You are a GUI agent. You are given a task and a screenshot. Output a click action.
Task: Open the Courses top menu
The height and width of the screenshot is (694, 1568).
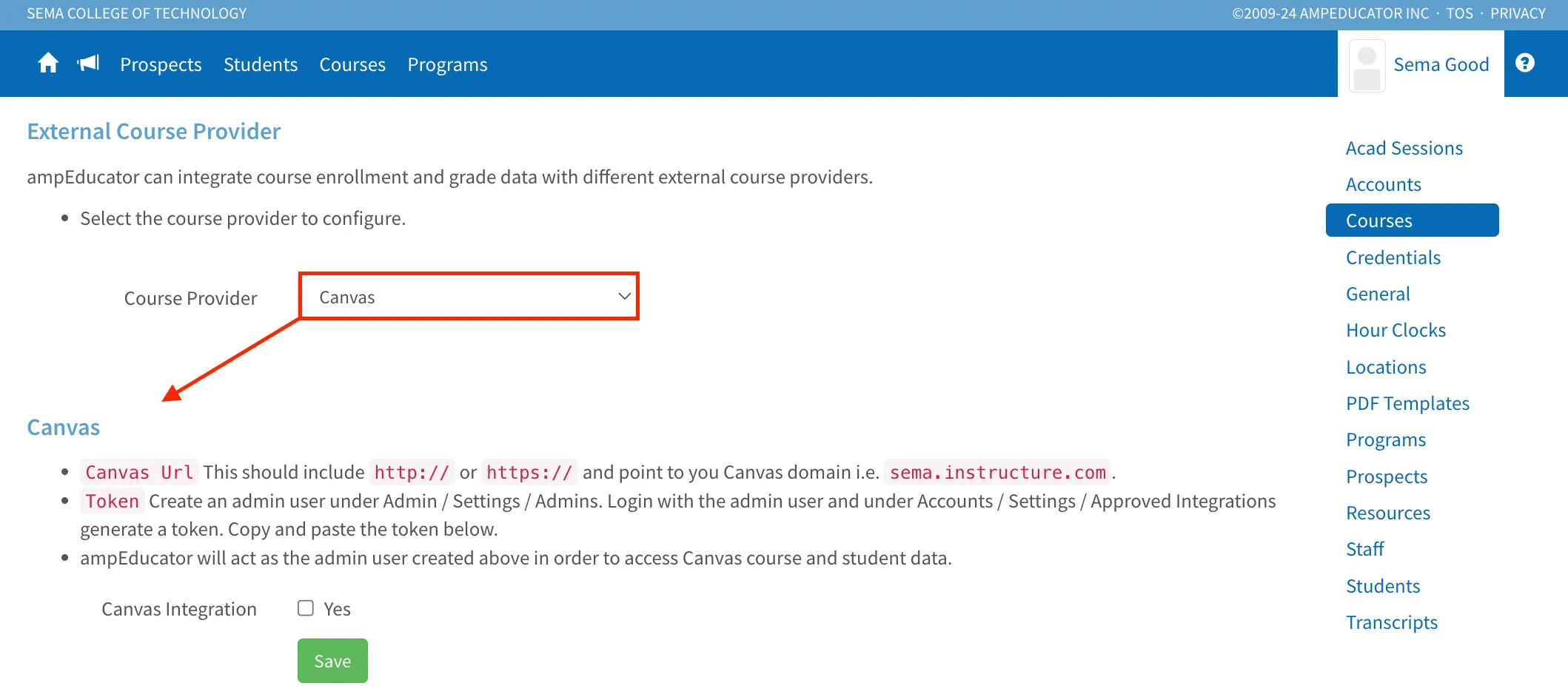coord(352,64)
